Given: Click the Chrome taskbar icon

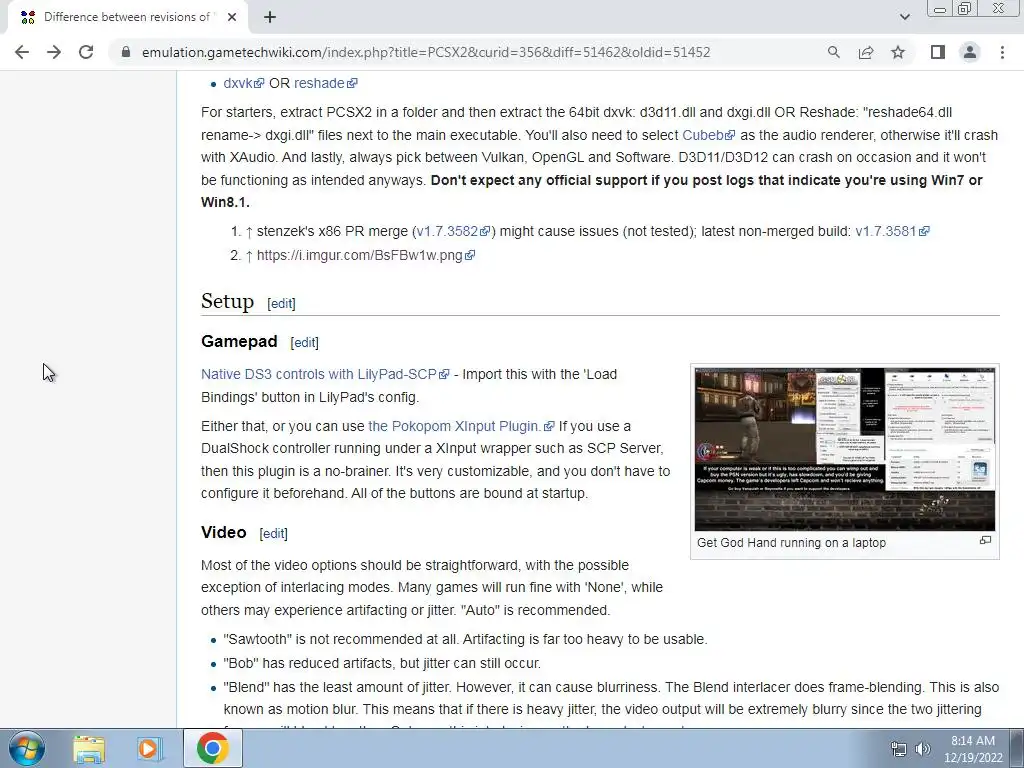Looking at the screenshot, I should 212,748.
